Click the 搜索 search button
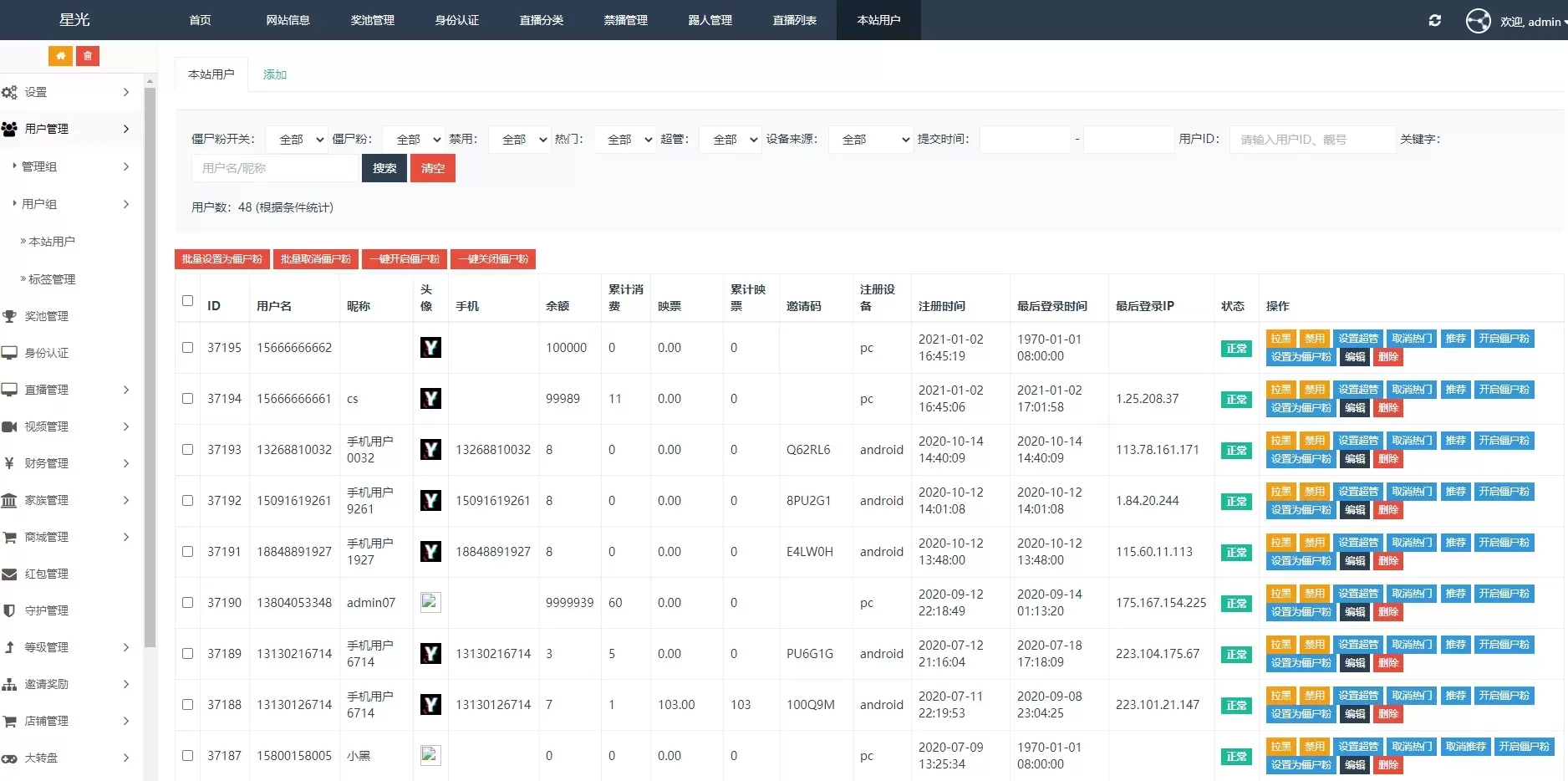The width and height of the screenshot is (1568, 781). [384, 168]
